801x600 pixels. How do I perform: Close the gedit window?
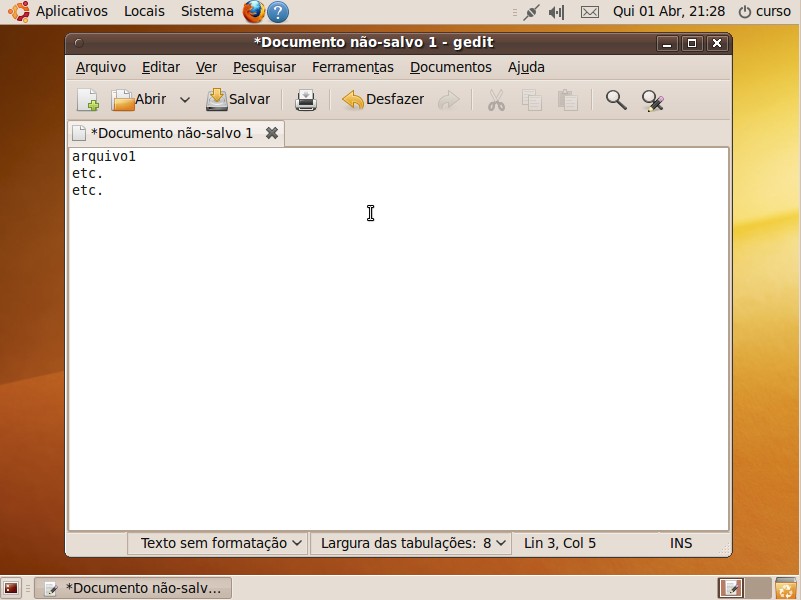pyautogui.click(x=717, y=43)
